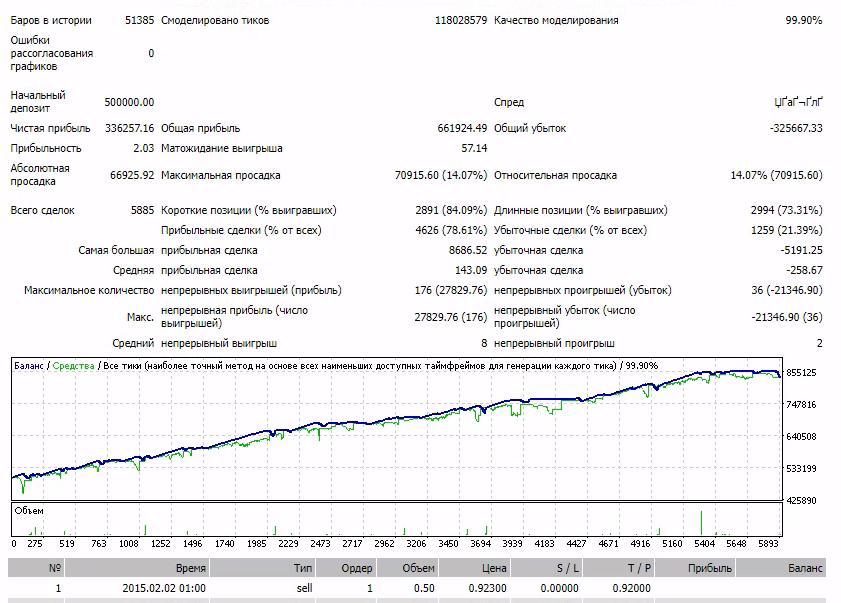Select maximal consecutive profit 27829.76 (176)
The height and width of the screenshot is (603, 841).
[x=451, y=317]
